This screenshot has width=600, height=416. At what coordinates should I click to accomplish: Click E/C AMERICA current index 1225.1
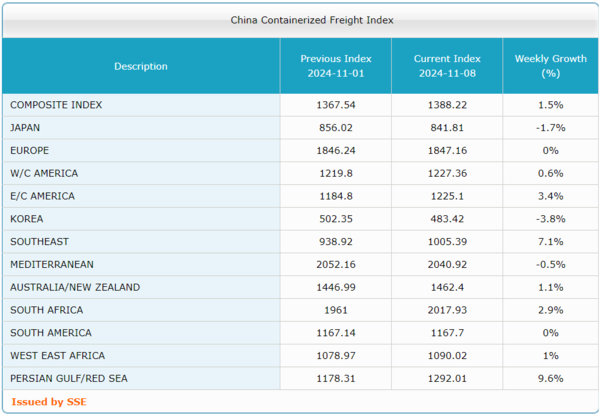(x=446, y=196)
